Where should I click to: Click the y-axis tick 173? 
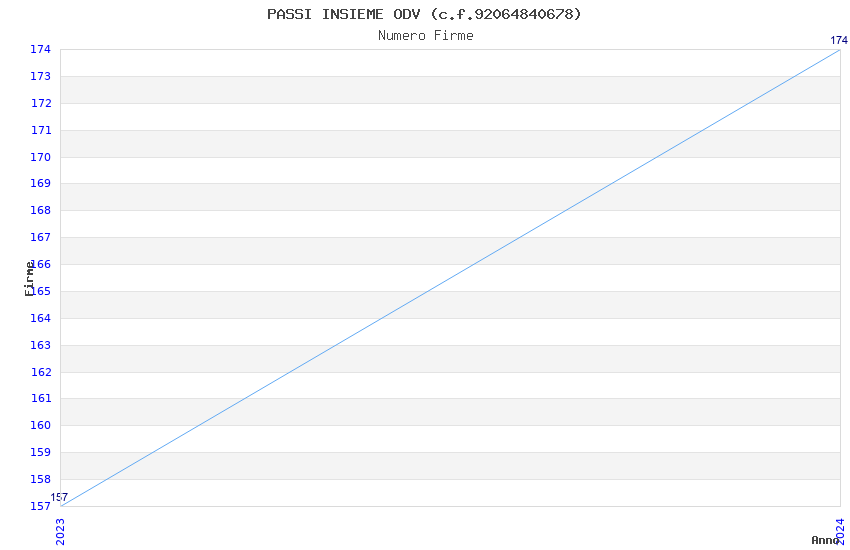(x=41, y=76)
